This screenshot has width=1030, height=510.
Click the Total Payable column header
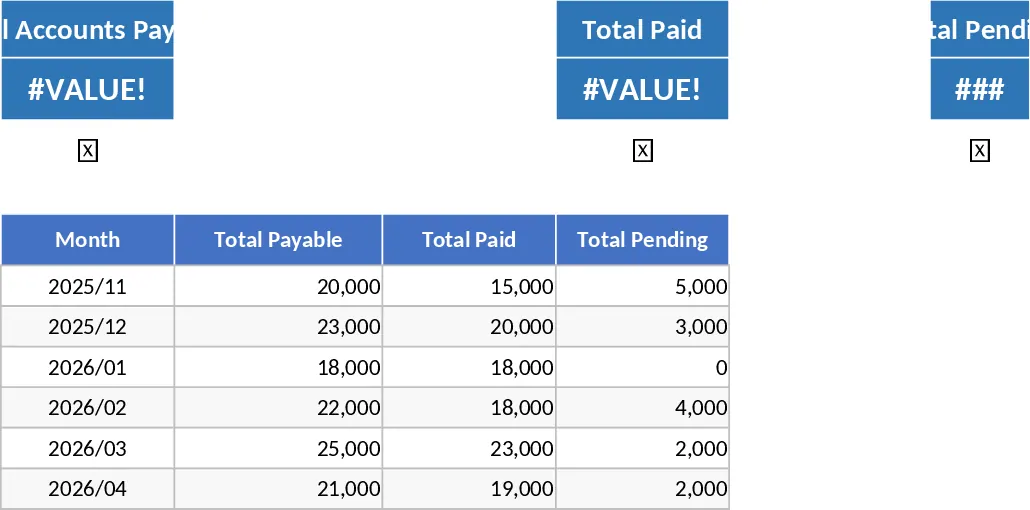278,239
